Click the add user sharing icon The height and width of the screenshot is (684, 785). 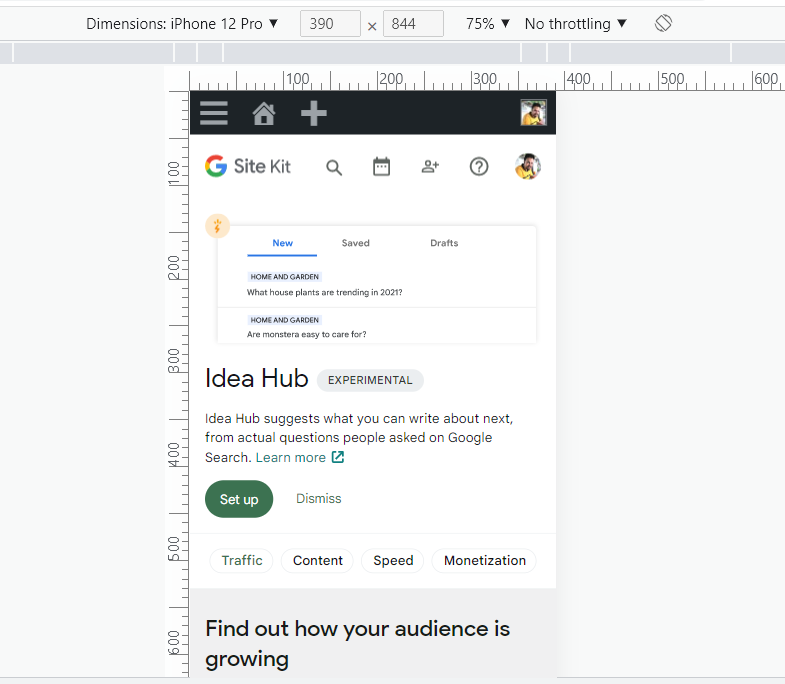[x=430, y=167]
